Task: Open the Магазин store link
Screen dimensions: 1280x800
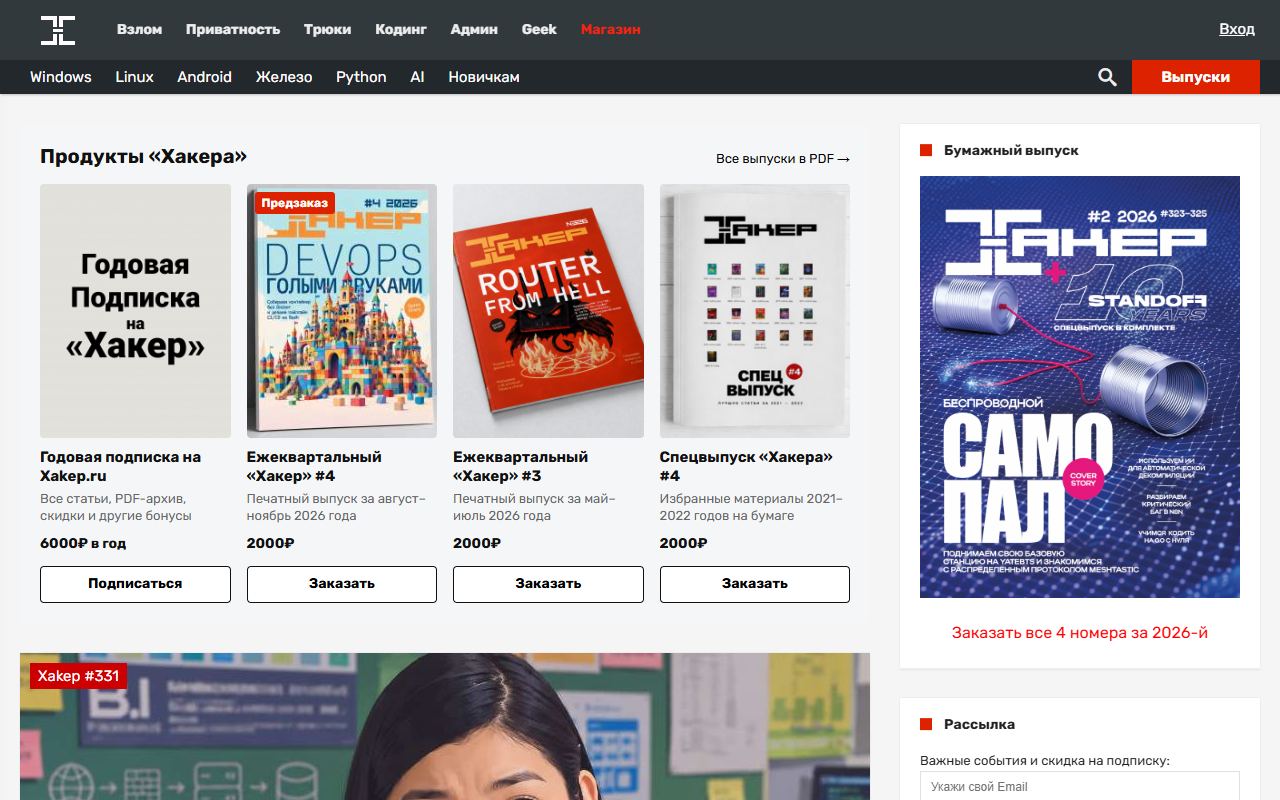Action: [x=611, y=29]
